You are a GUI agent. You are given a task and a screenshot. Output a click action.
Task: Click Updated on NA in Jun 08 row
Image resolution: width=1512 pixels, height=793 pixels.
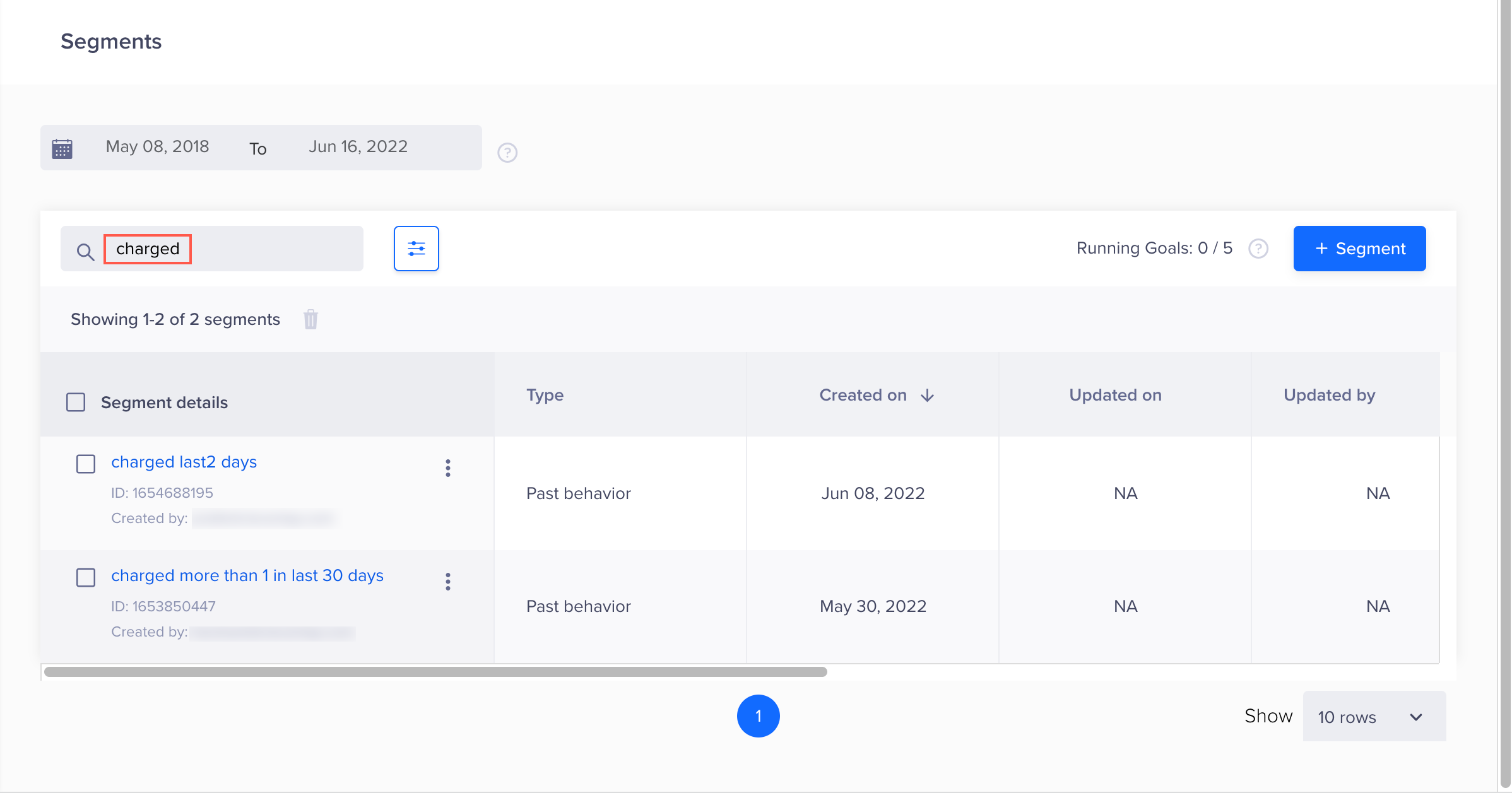[1126, 493]
